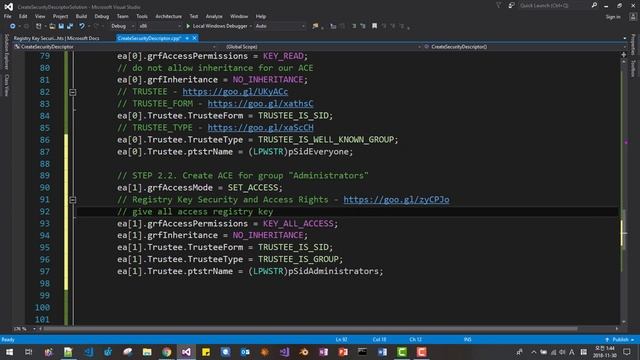
Task: Open the Build menu
Action: tap(81, 16)
